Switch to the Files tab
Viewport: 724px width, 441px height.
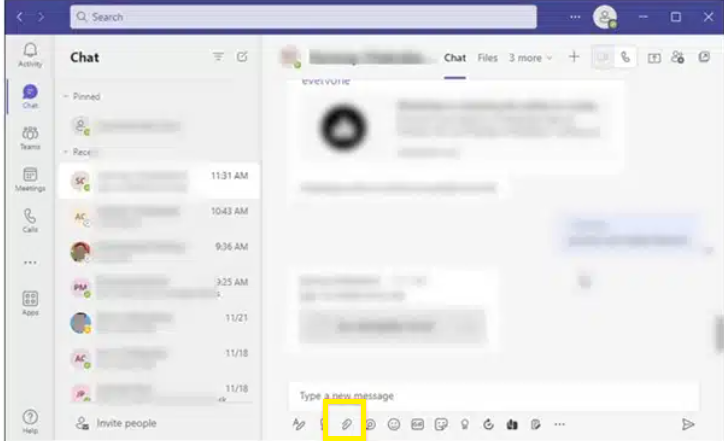click(487, 58)
